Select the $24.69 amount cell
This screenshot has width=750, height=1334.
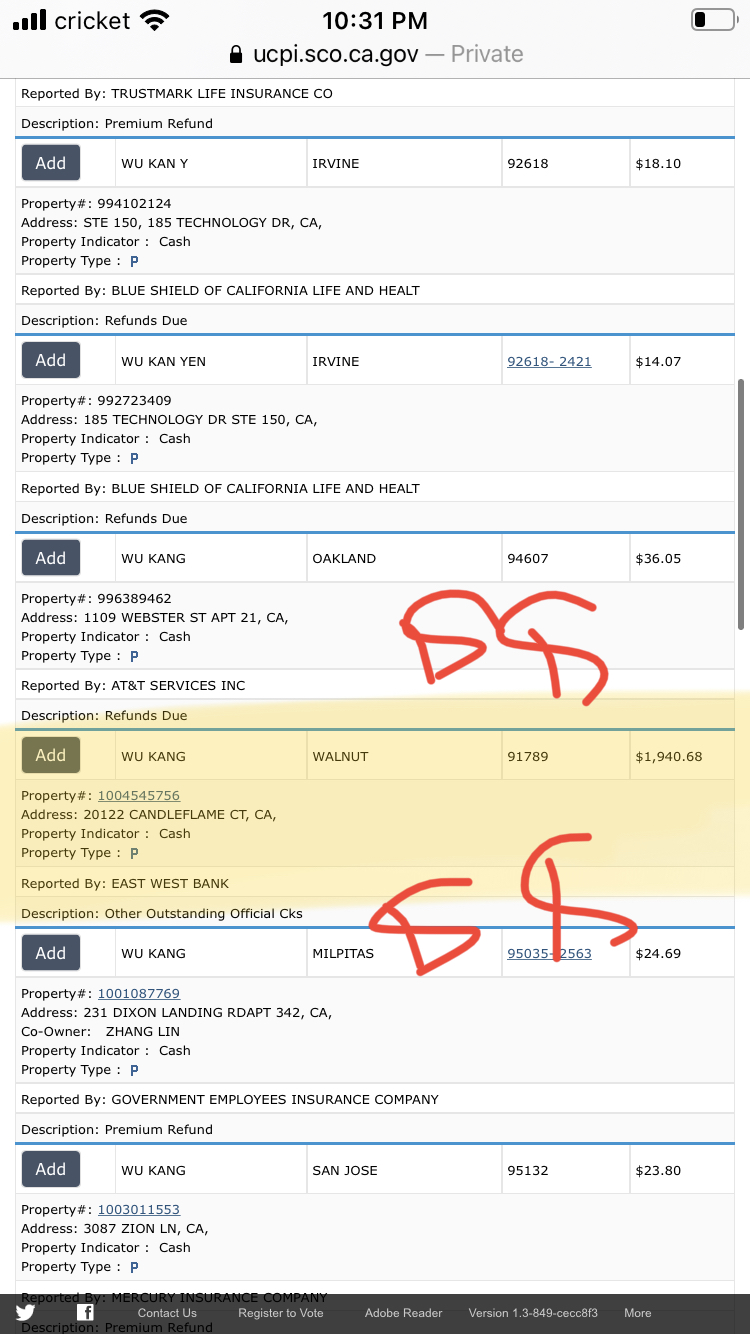pyautogui.click(x=682, y=953)
